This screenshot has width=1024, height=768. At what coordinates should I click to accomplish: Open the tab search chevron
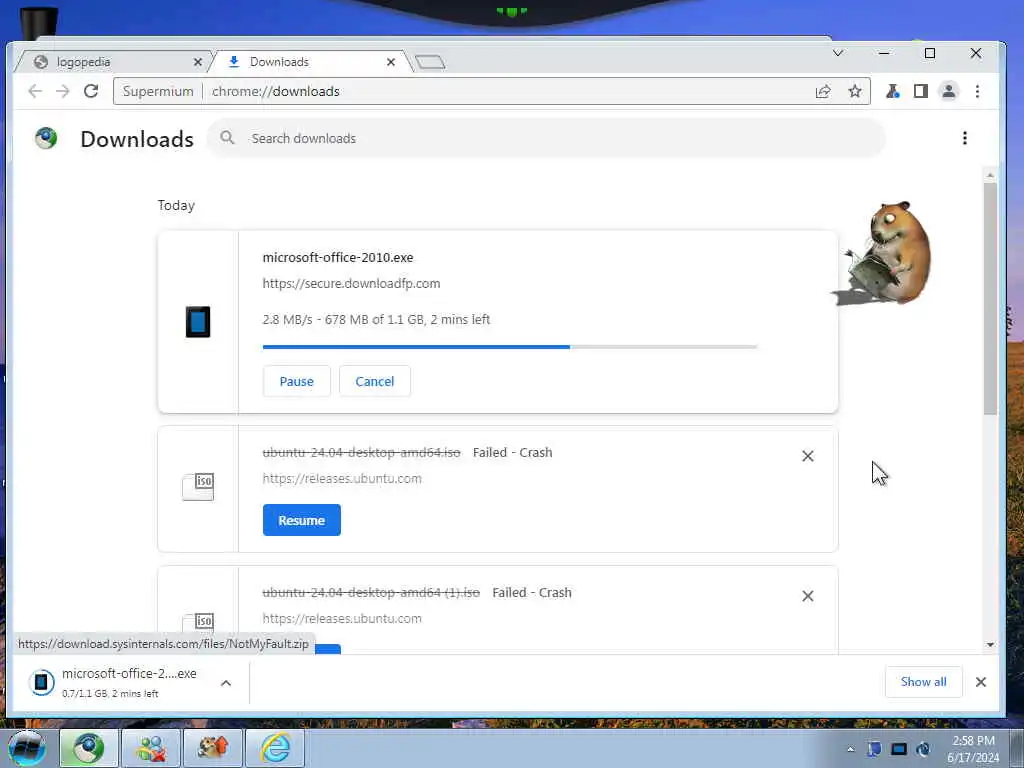838,53
